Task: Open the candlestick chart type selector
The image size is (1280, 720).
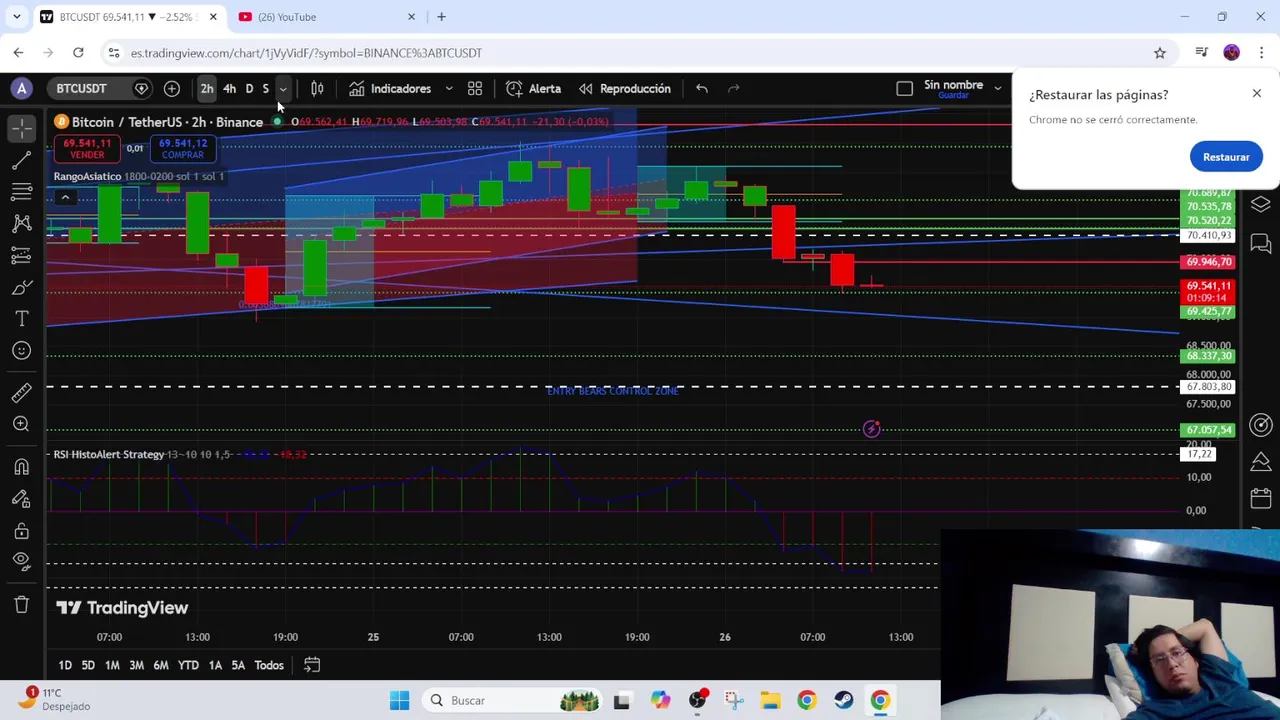Action: click(317, 88)
